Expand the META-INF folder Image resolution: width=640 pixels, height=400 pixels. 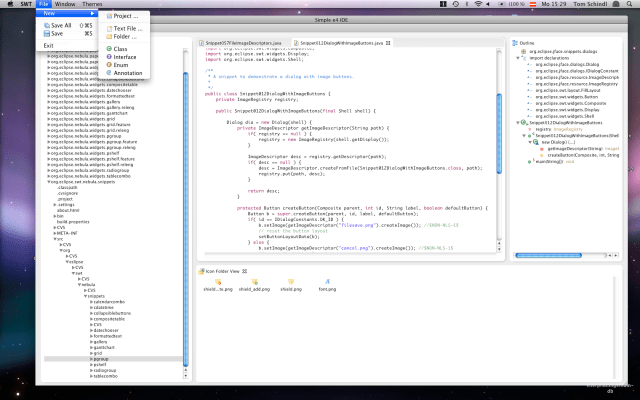(x=53, y=235)
